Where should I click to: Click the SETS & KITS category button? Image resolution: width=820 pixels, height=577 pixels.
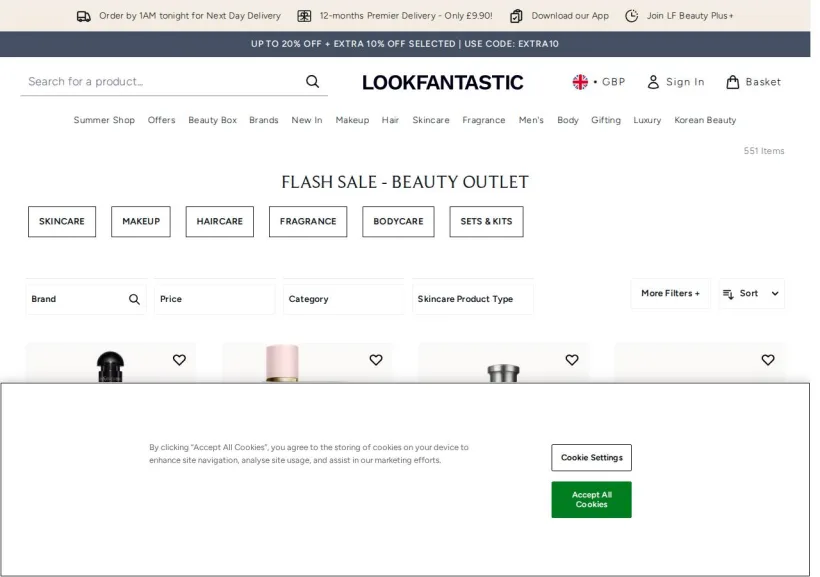(x=486, y=222)
